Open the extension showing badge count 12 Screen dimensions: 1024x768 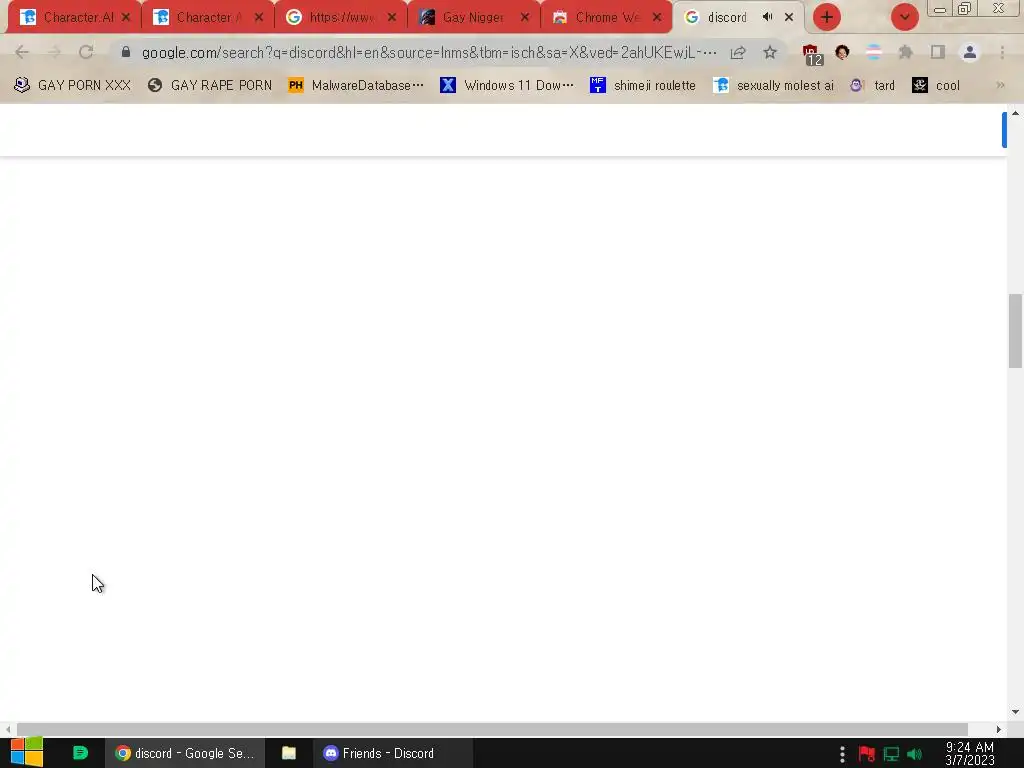[812, 54]
